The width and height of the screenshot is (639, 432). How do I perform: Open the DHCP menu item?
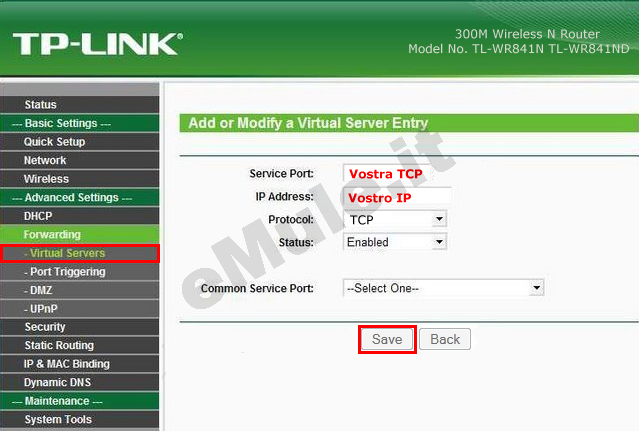click(80, 216)
